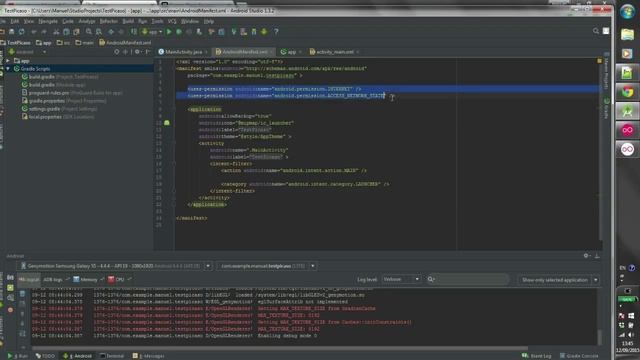Click the logcat horizontal scrollbar

tap(280, 348)
